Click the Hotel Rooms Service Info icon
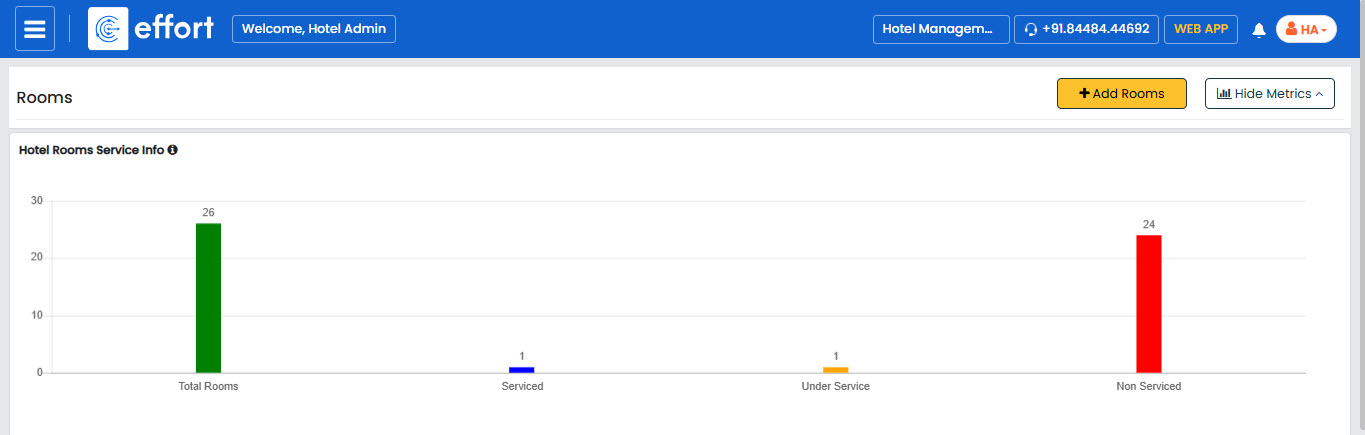This screenshot has height=435, width=1365. [173, 150]
